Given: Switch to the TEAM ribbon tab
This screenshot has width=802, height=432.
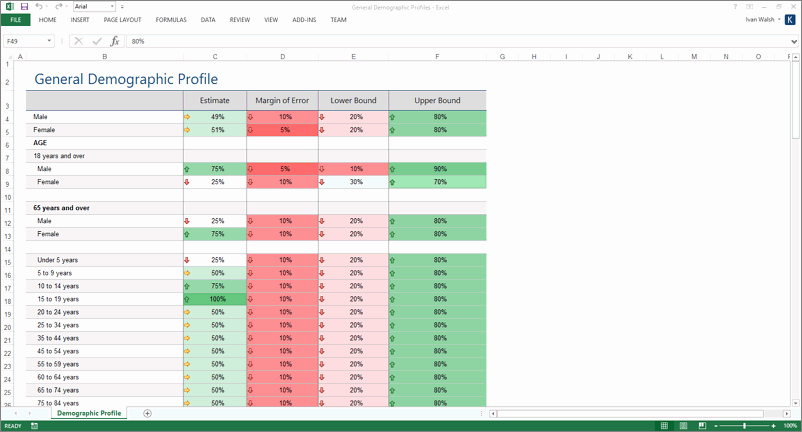Looking at the screenshot, I should (338, 20).
